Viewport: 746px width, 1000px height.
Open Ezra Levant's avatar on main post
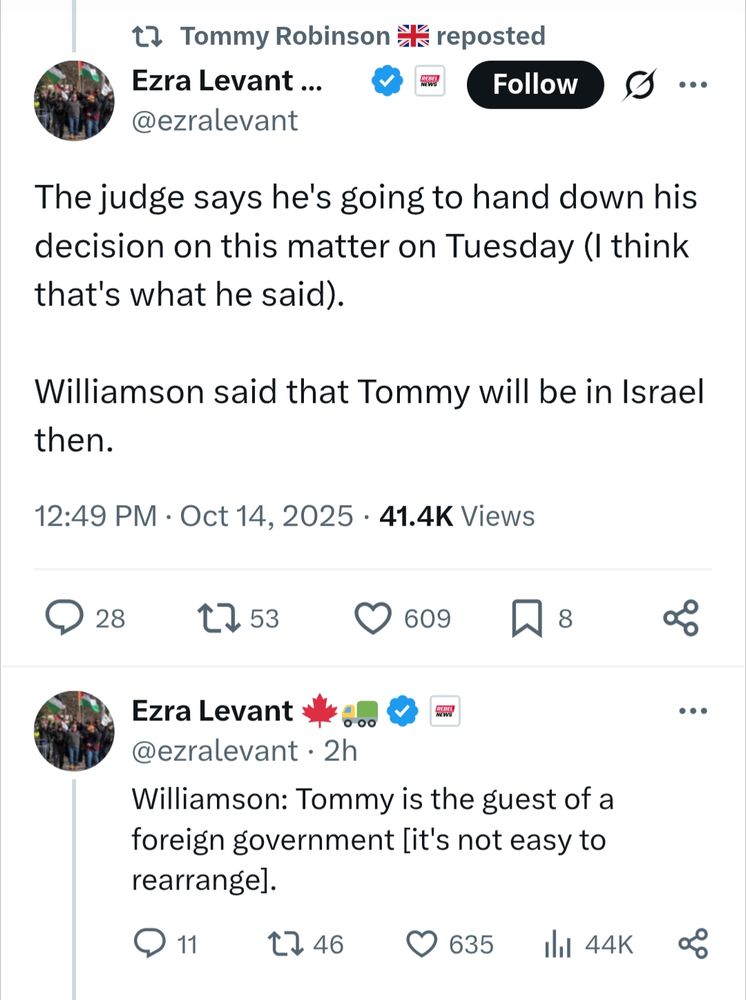pyautogui.click(x=75, y=100)
